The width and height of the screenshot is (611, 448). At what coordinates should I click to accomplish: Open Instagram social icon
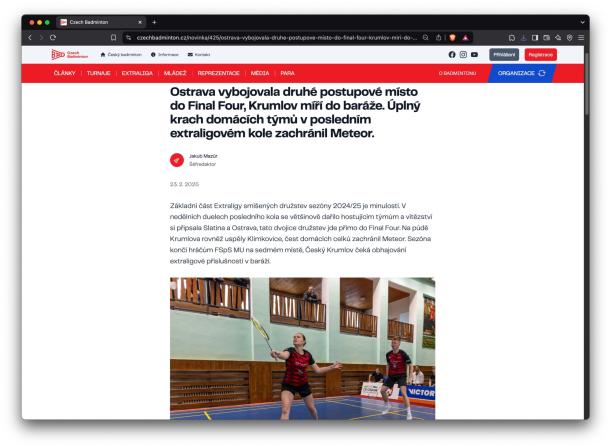tap(463, 55)
